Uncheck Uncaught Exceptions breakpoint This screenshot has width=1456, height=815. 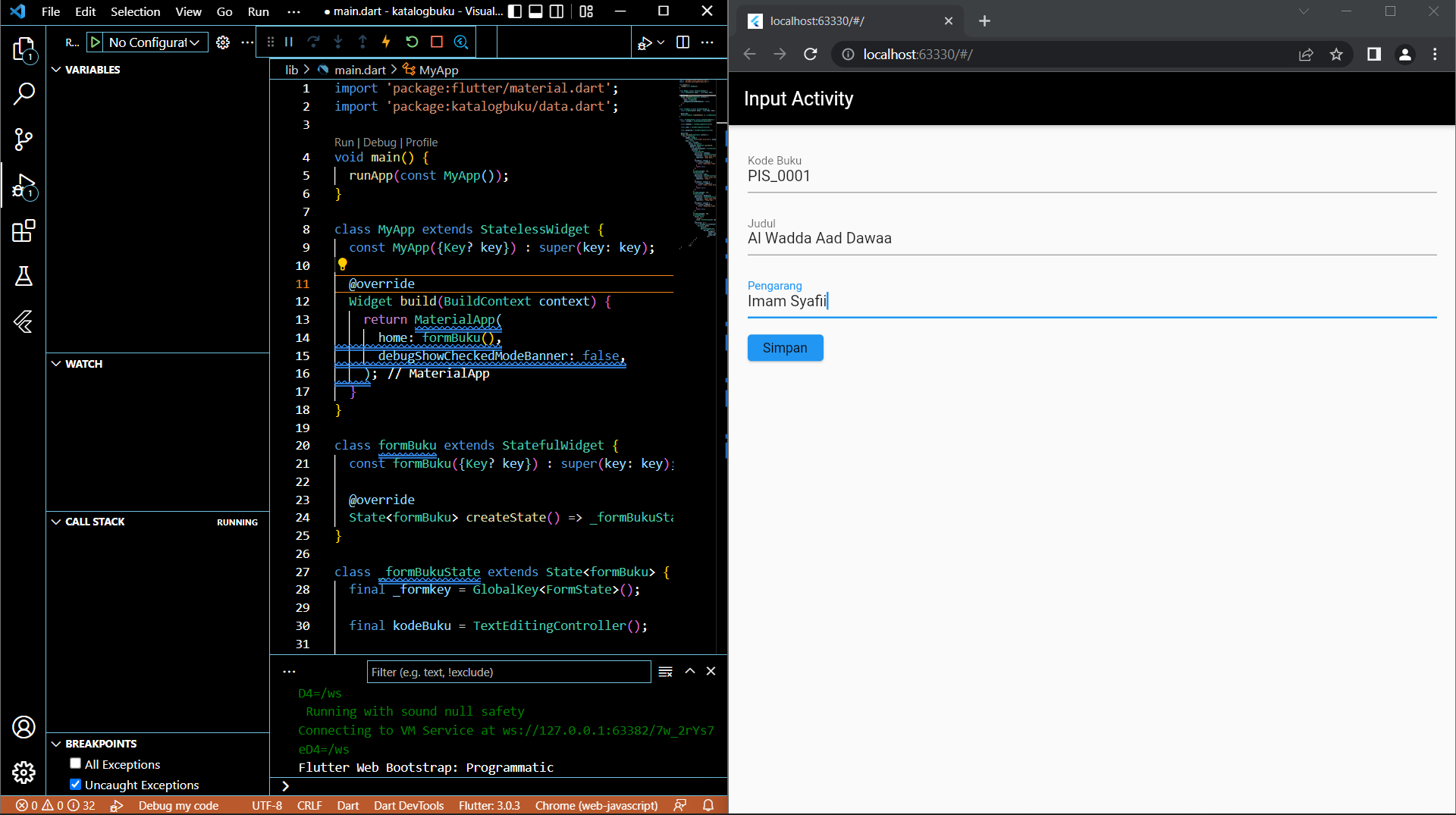[76, 785]
